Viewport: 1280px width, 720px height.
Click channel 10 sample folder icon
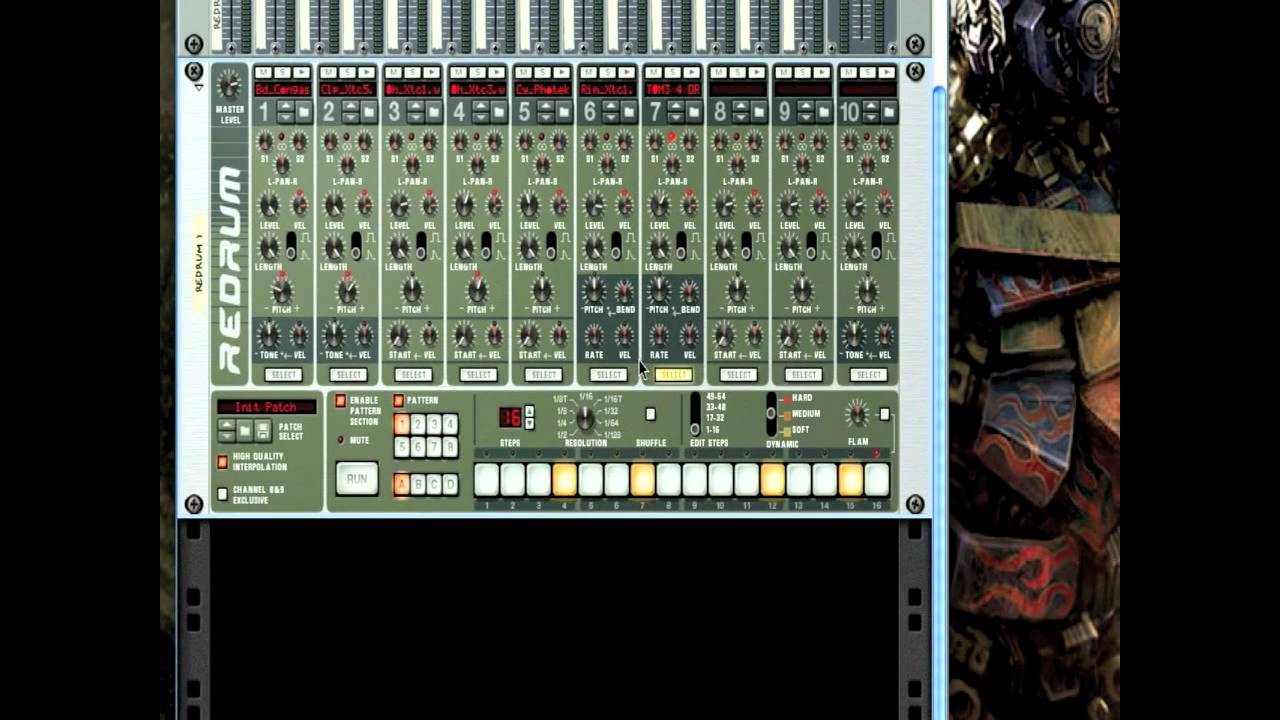pos(889,112)
